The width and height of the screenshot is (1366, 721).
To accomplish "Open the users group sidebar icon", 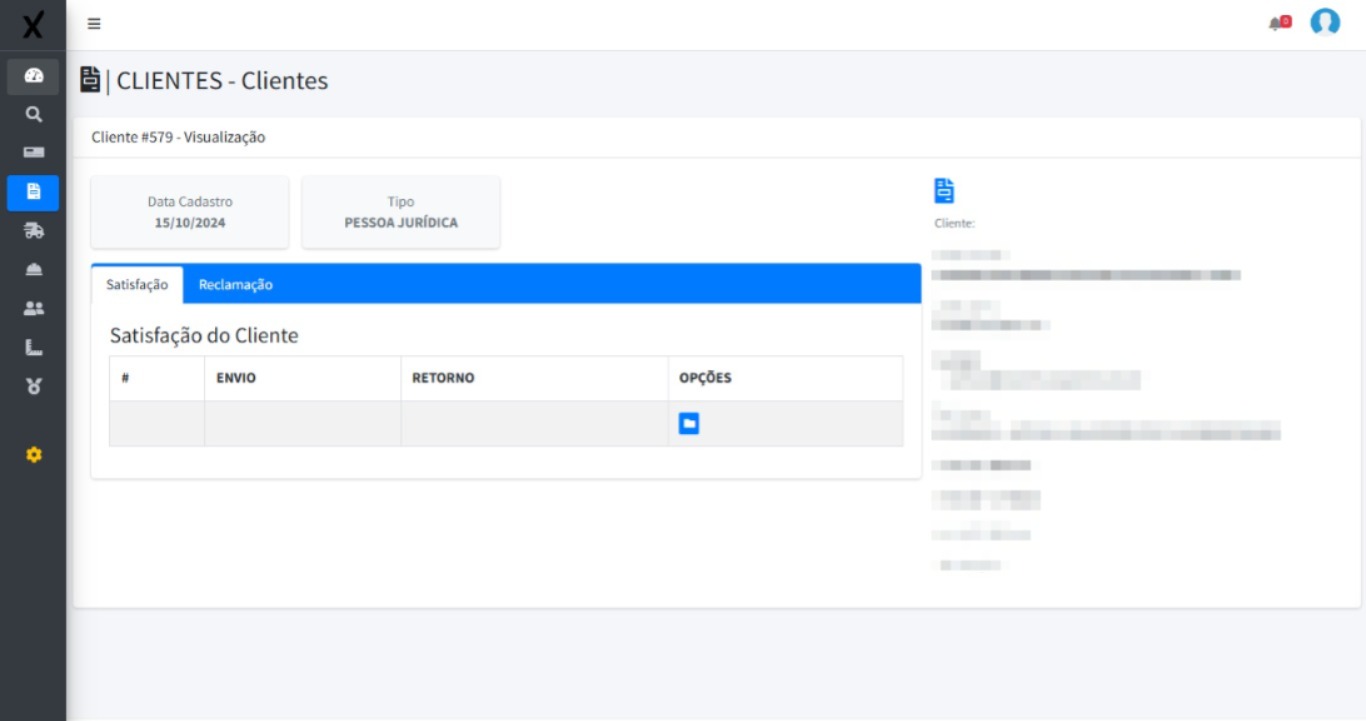I will (33, 309).
